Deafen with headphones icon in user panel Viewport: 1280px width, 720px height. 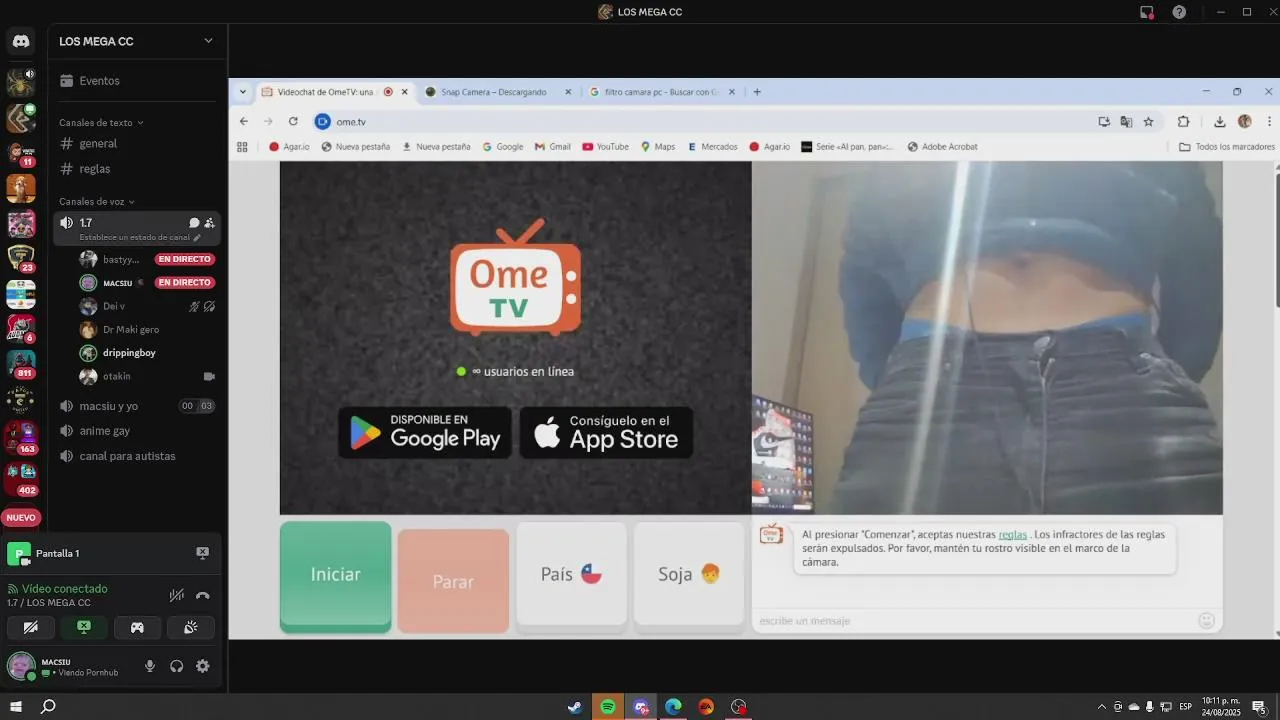176,666
